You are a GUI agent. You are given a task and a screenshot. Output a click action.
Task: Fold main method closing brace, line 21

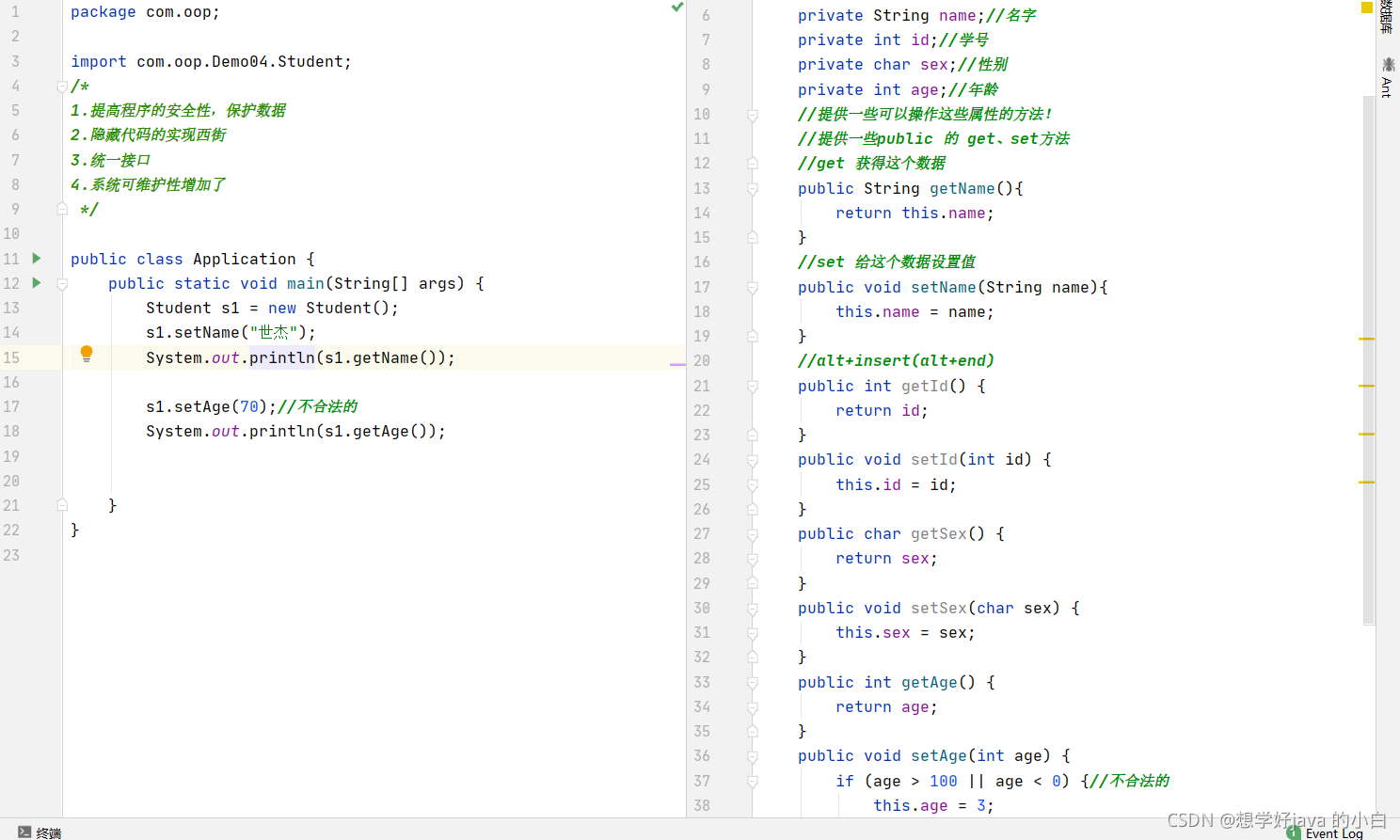62,505
